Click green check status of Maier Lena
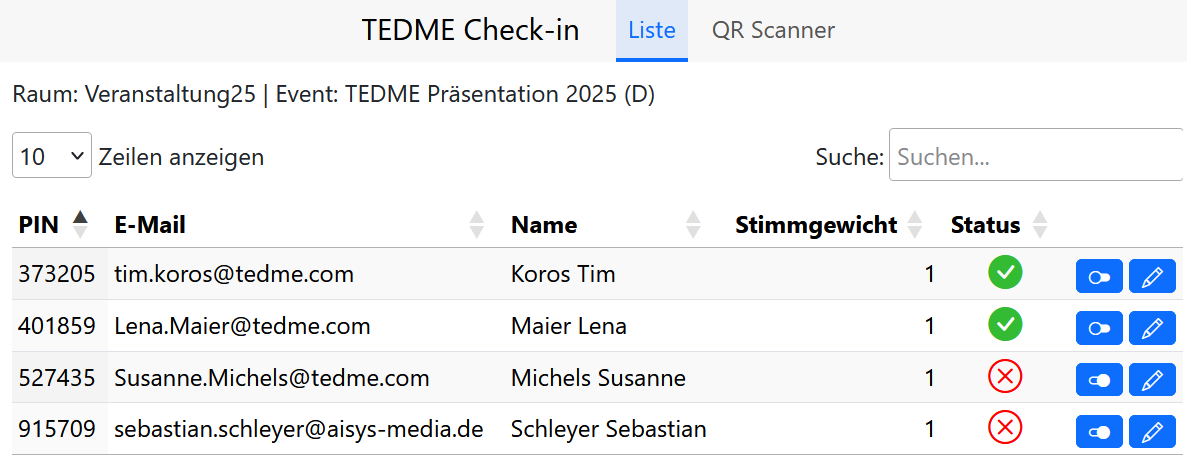Viewport: 1187px width, 455px height. [1005, 324]
